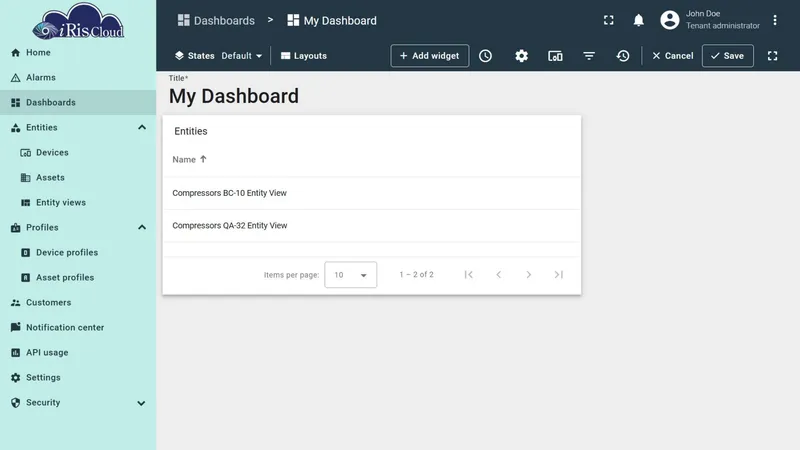Cancel dashboard editing
This screenshot has height=450, width=800.
[672, 56]
